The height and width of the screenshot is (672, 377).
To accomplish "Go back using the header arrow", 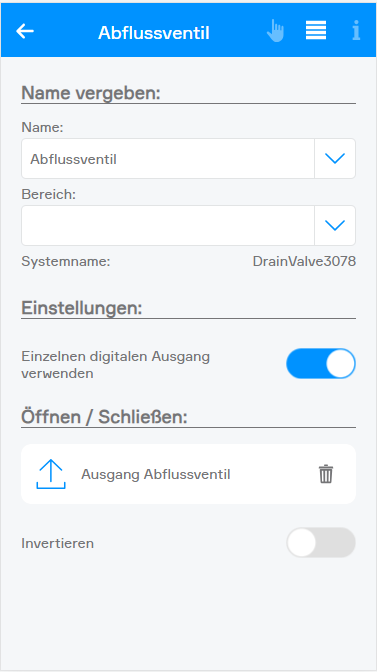I will 25,31.
